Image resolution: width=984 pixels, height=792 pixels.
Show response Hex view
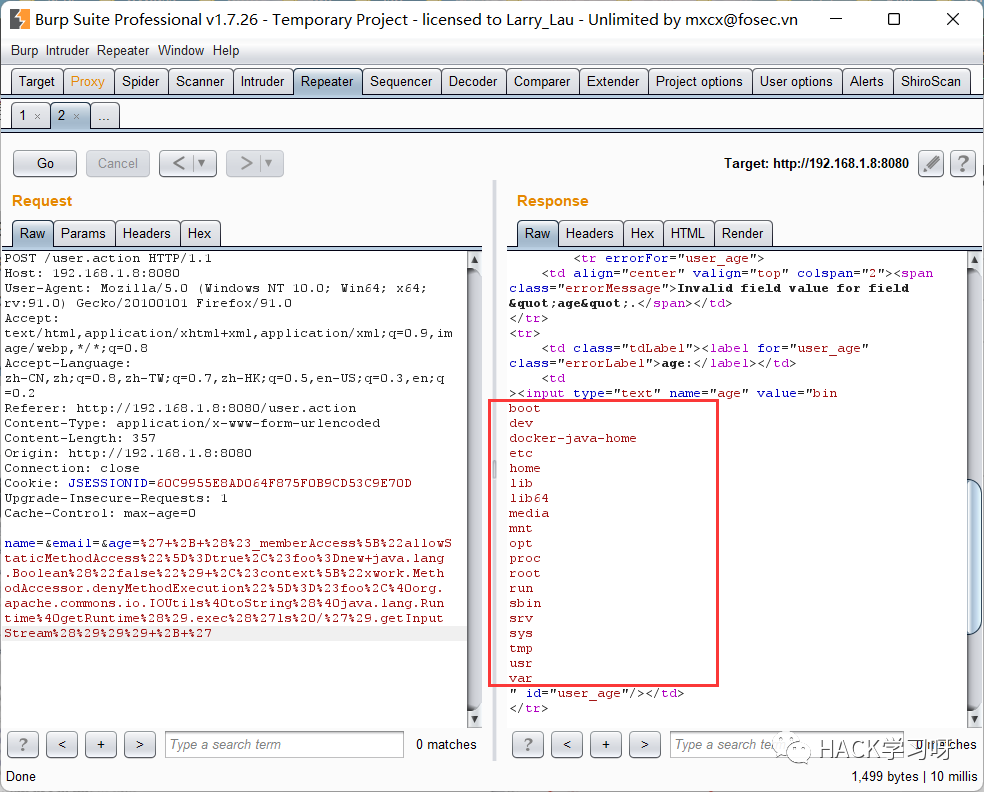pos(643,233)
